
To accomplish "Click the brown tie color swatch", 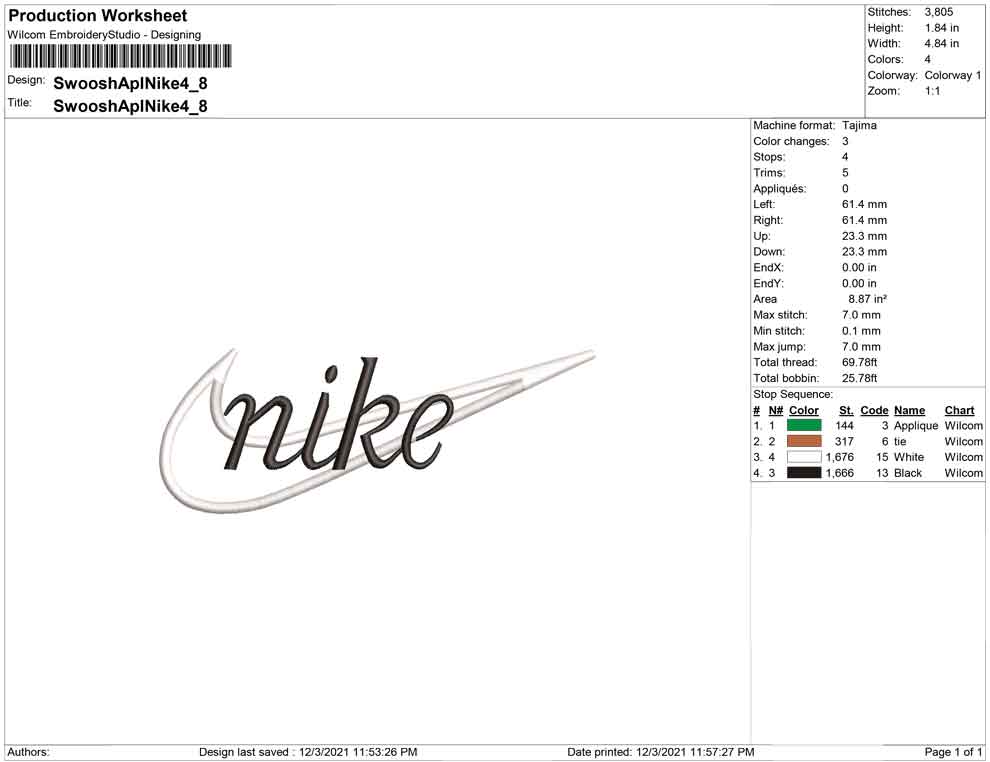I will click(804, 441).
